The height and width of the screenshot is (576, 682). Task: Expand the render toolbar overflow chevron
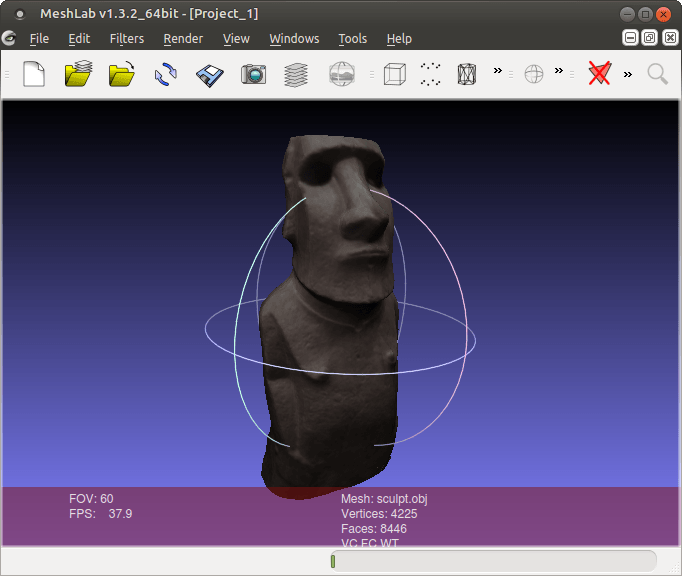pyautogui.click(x=498, y=72)
